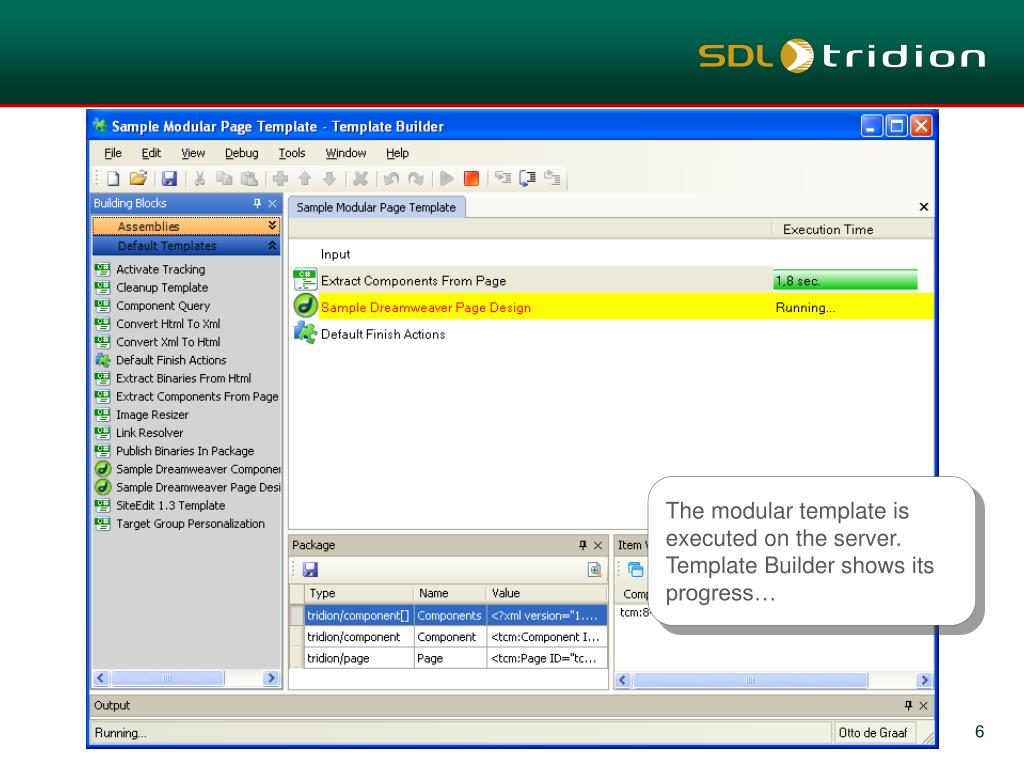Click the Delete X toolbar icon

tap(360, 178)
